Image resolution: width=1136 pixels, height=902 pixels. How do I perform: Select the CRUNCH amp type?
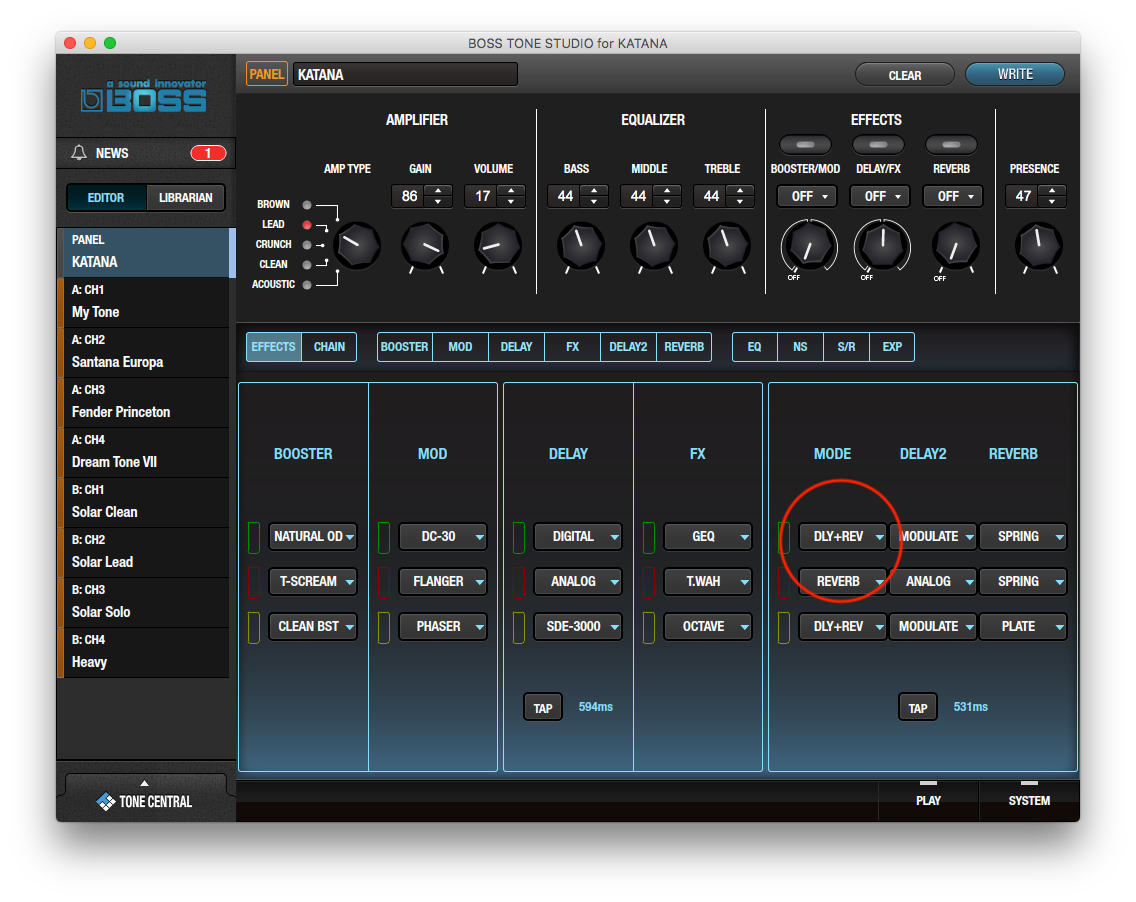click(x=308, y=244)
